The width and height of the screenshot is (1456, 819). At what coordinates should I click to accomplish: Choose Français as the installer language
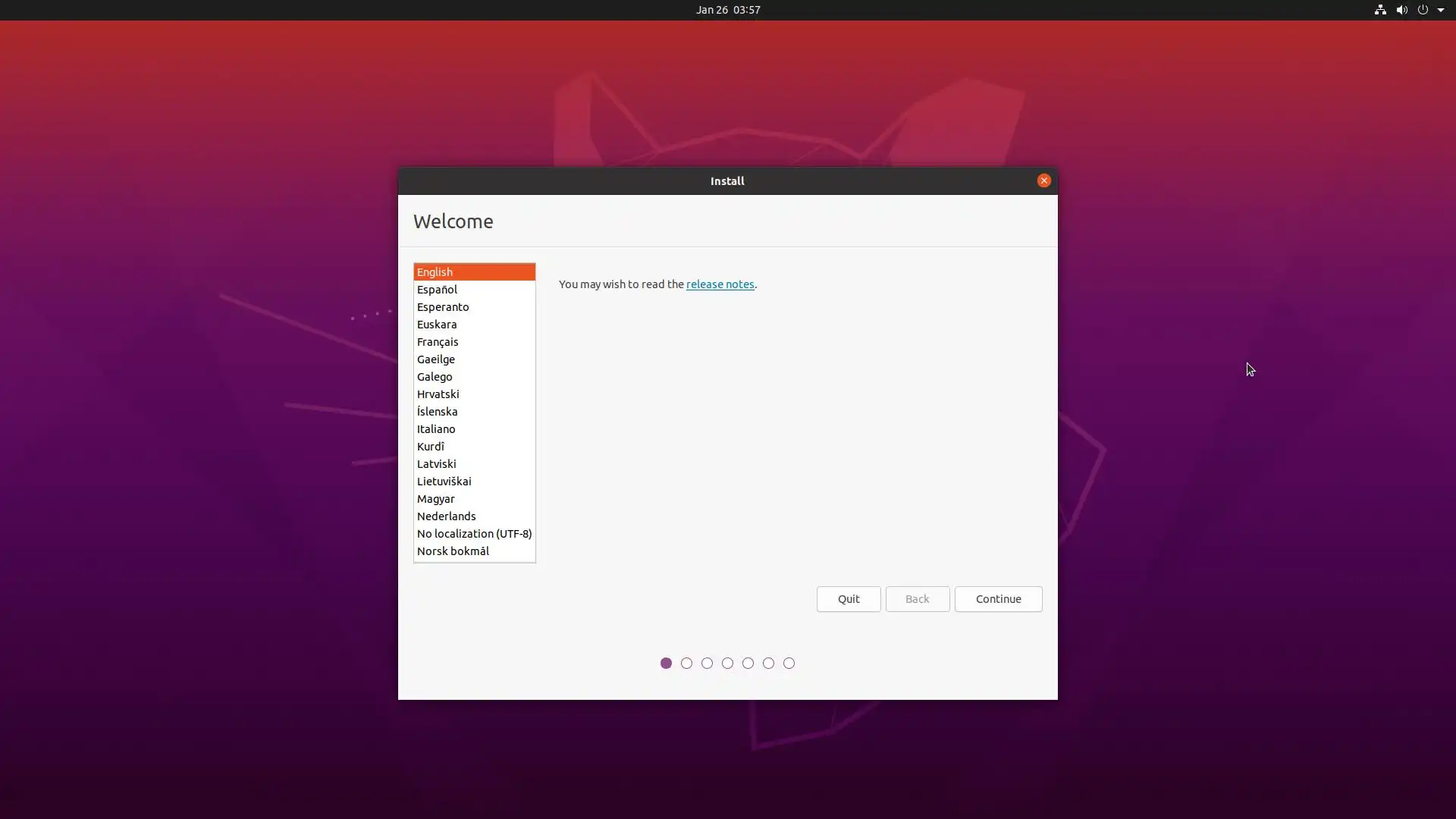click(x=438, y=342)
